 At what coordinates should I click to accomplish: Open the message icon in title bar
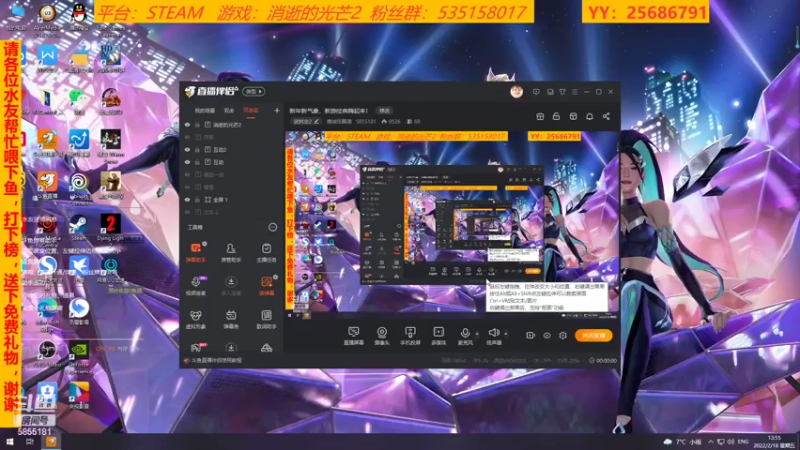pyautogui.click(x=536, y=92)
